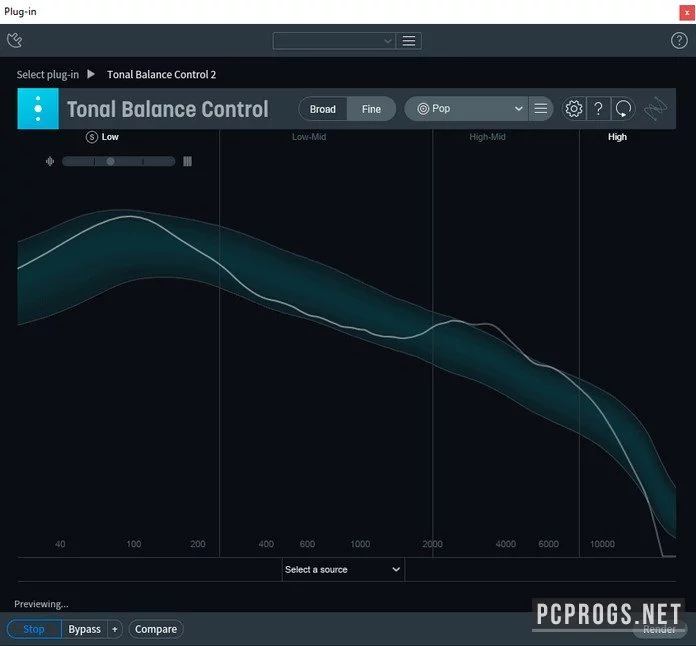This screenshot has height=646, width=696.
Task: Click the reset circular arrow icon
Action: pos(623,109)
